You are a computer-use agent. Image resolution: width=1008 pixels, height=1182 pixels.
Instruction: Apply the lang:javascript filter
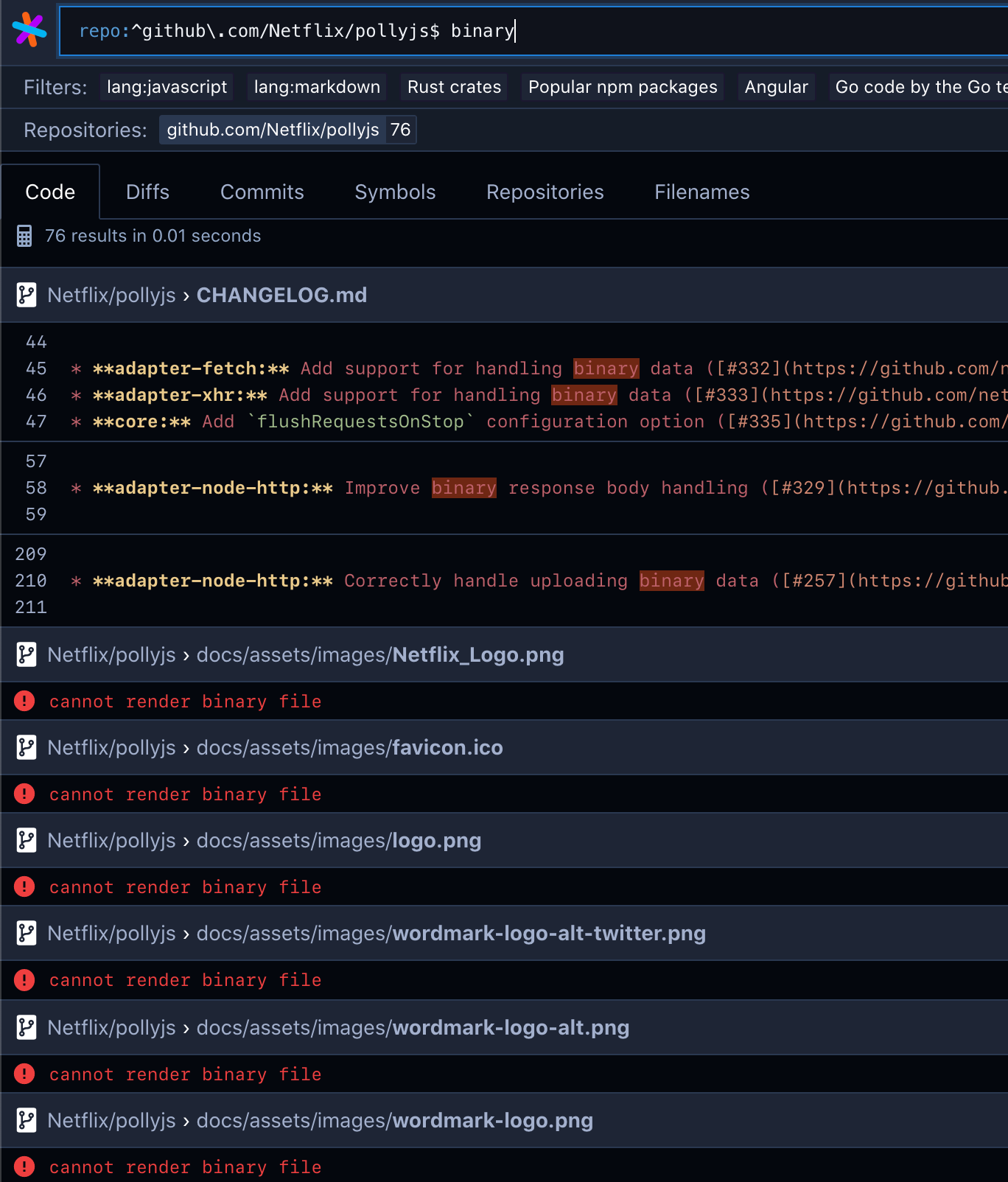tap(167, 87)
